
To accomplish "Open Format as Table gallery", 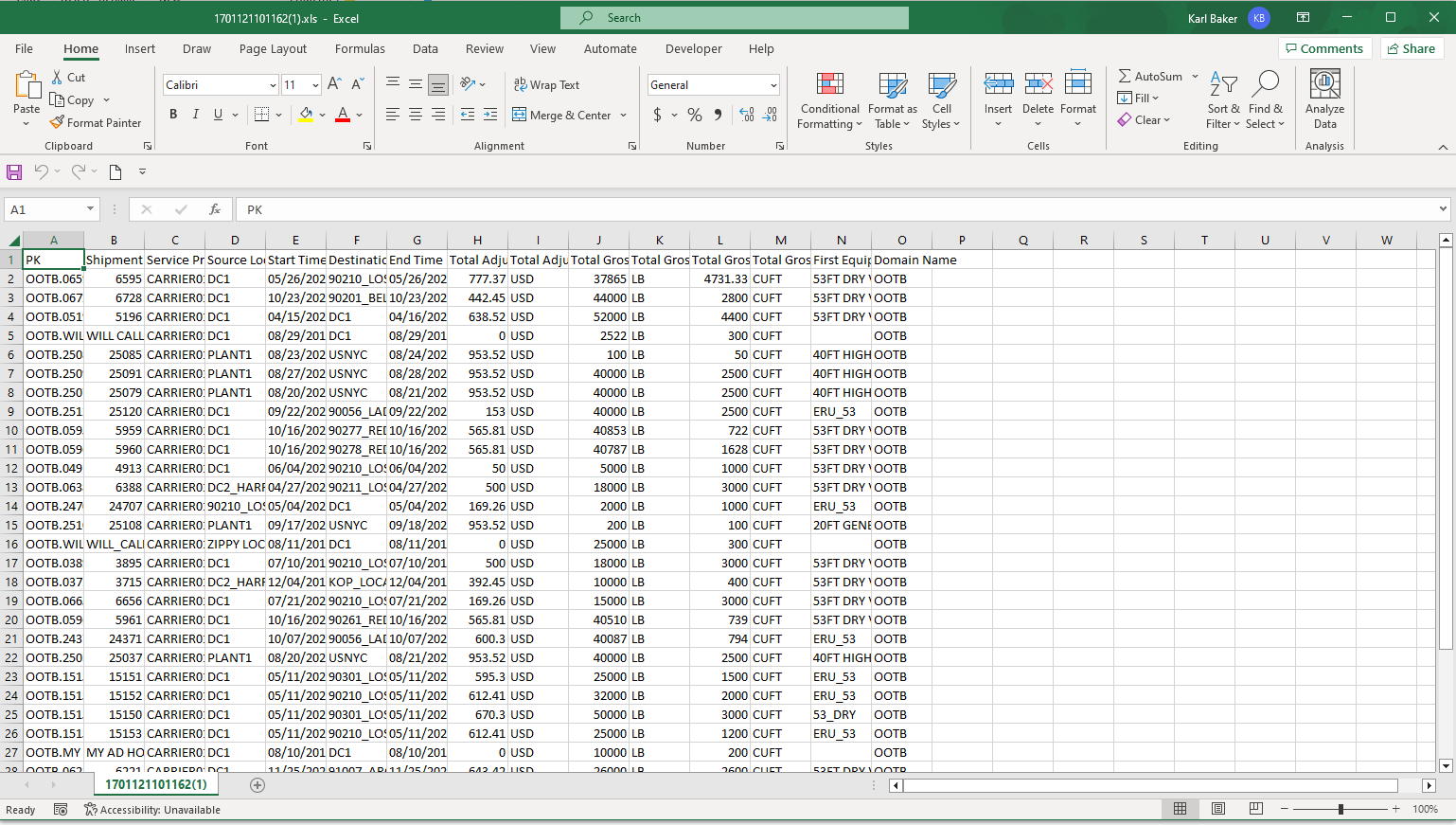I will point(892,99).
